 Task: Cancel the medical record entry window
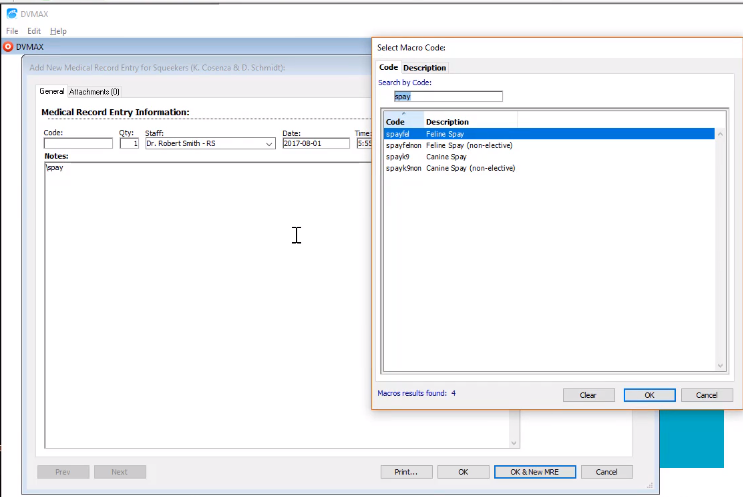point(607,472)
